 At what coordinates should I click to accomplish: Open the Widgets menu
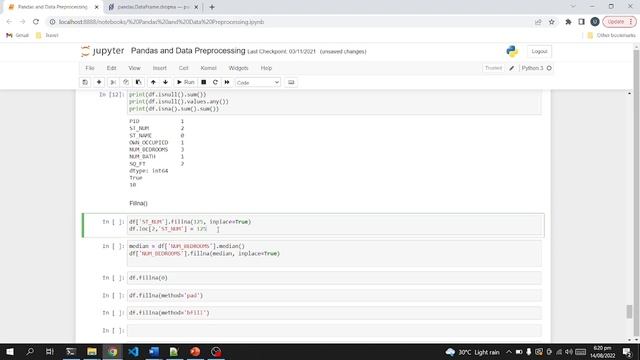click(238, 68)
